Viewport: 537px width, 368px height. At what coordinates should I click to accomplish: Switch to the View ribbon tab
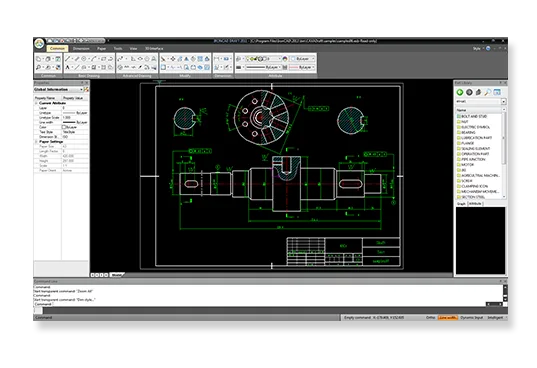(x=133, y=49)
